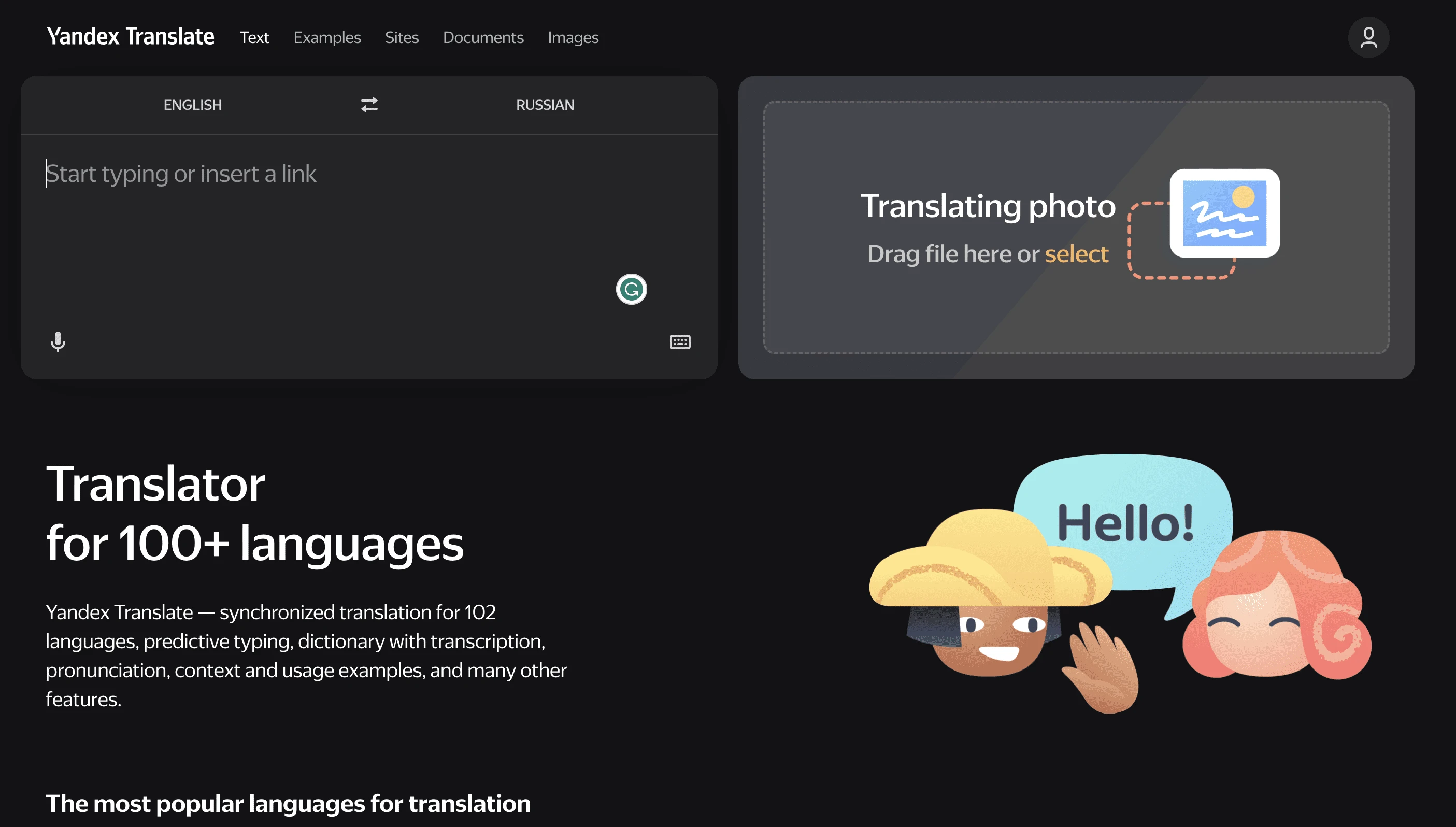Click the ENGLISH source language selector
Image resolution: width=1456 pixels, height=827 pixels.
point(192,104)
